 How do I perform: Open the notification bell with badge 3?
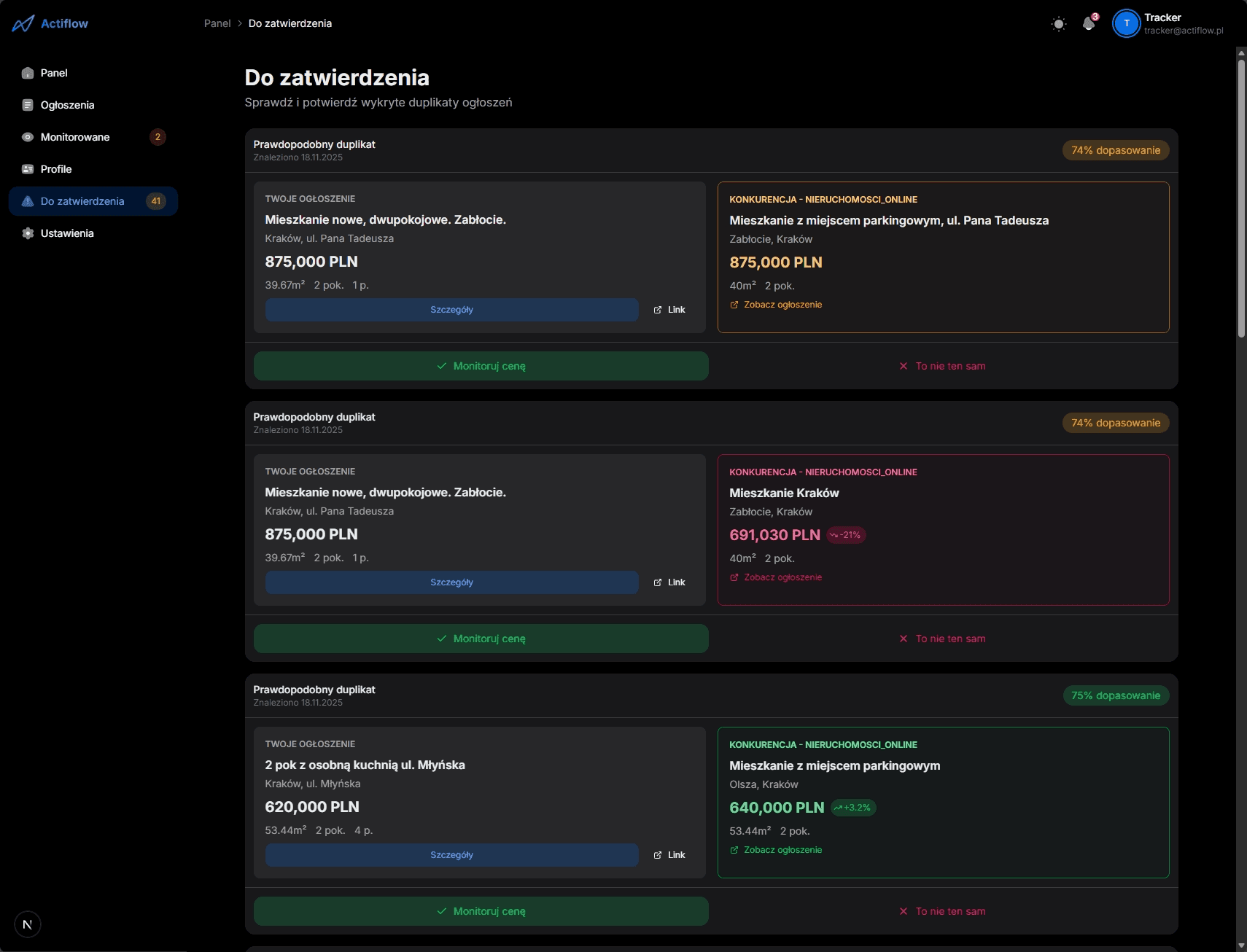point(1088,23)
